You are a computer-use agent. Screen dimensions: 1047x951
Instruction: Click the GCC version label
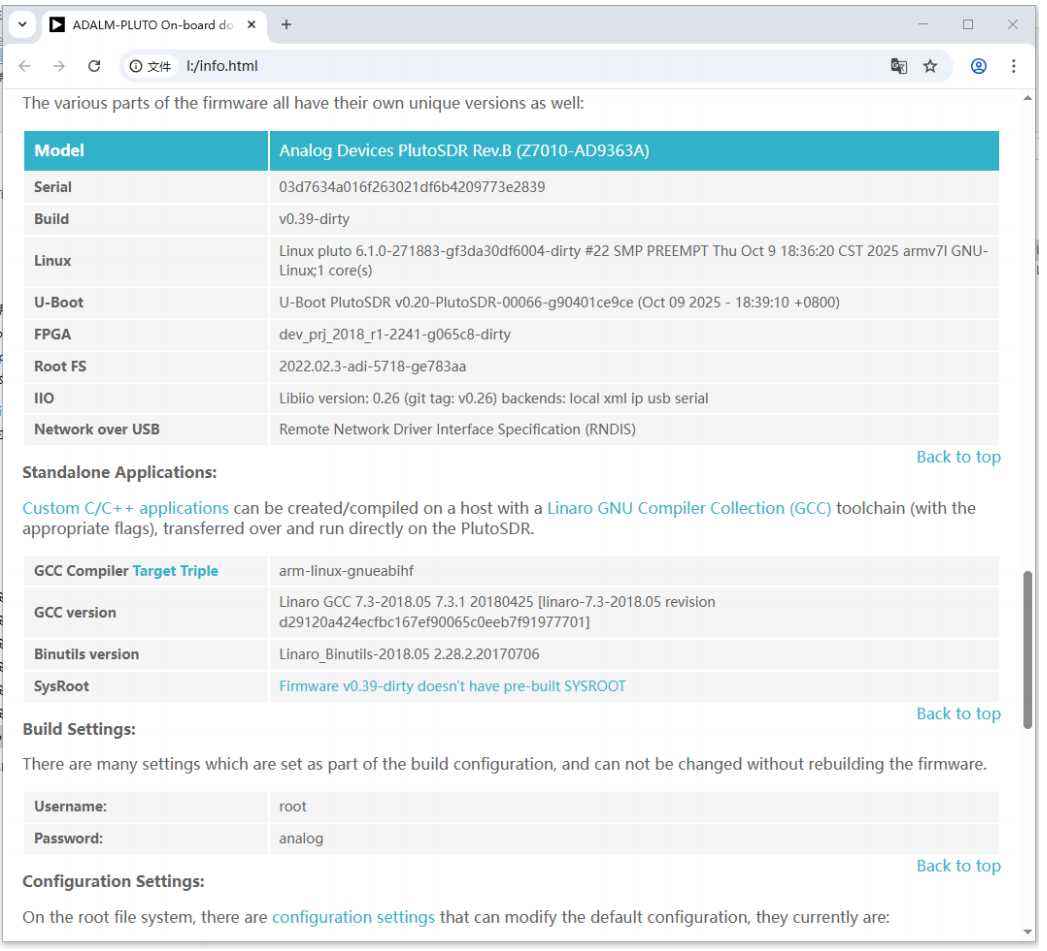point(75,613)
